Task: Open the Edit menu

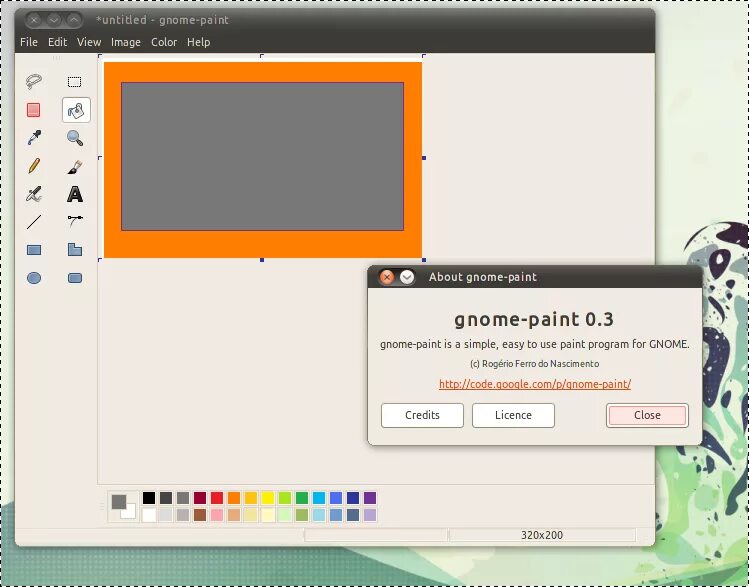Action: [57, 42]
